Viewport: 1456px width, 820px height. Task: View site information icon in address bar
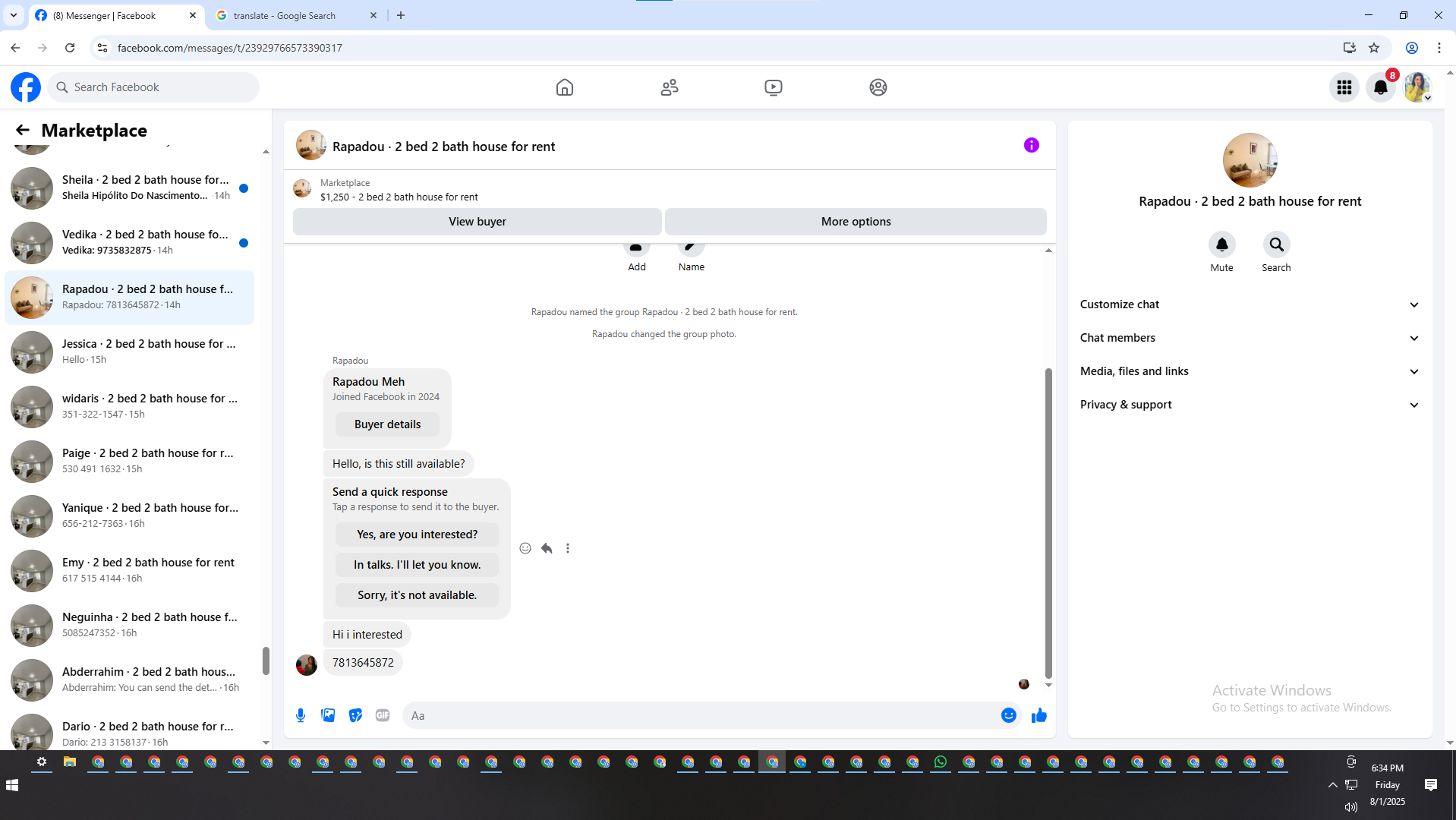coord(102,48)
